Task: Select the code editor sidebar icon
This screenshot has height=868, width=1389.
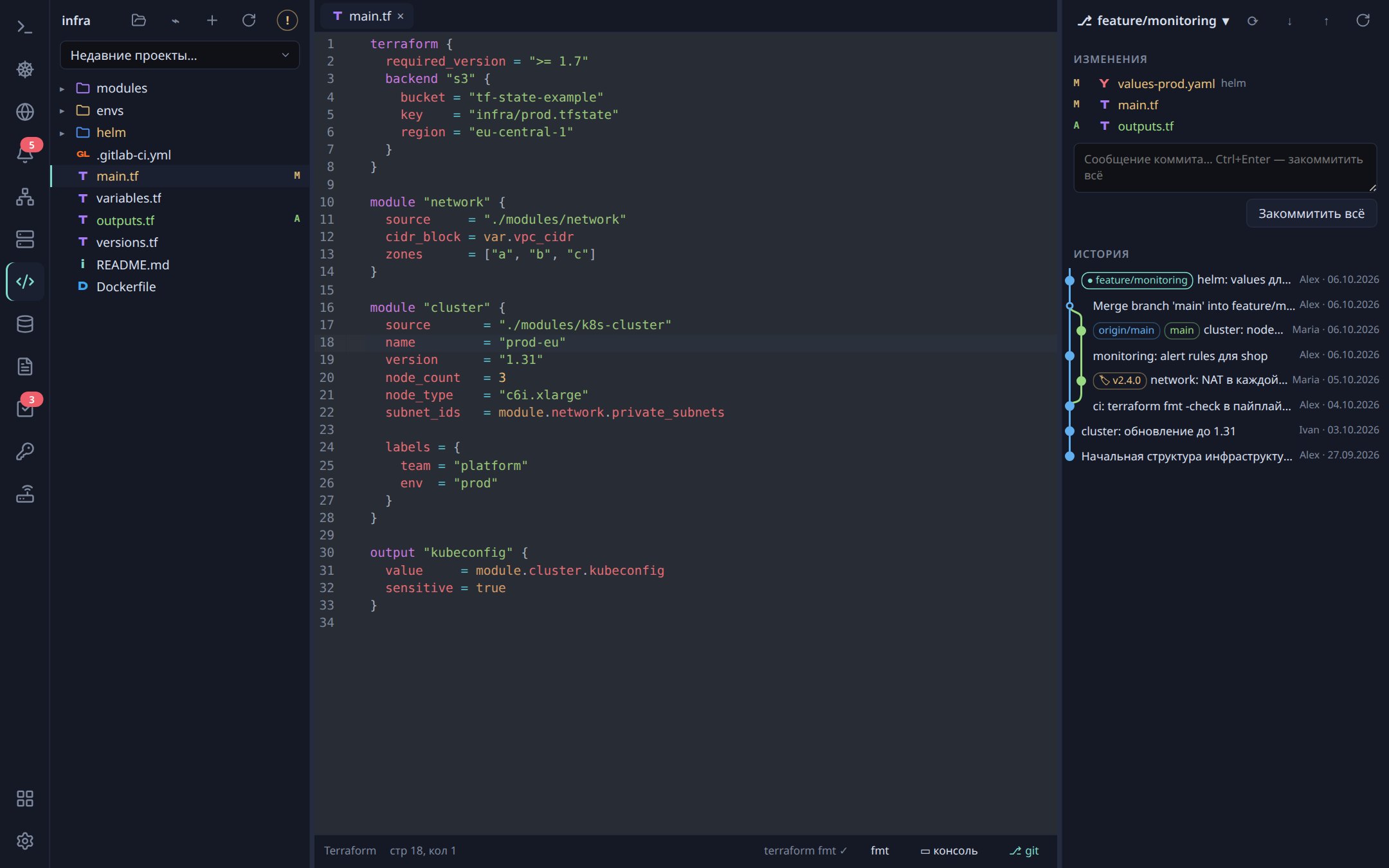Action: [24, 282]
